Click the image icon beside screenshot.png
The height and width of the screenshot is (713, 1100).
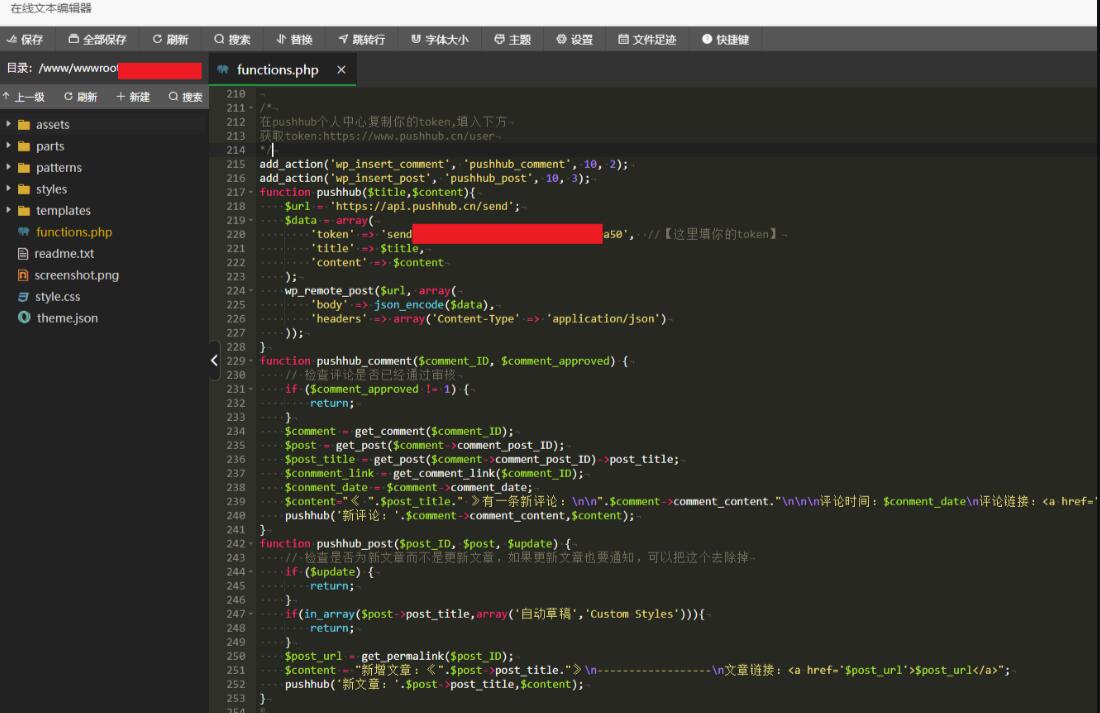pyautogui.click(x=23, y=275)
